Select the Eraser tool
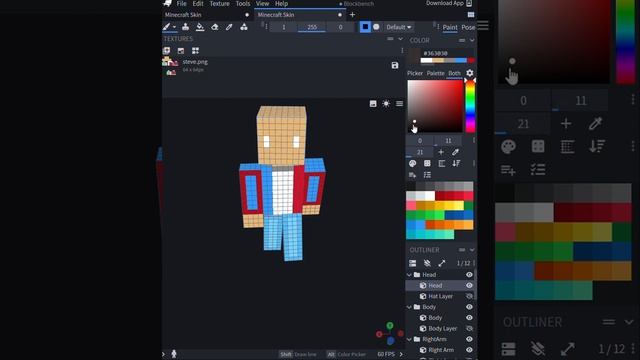Screen dimensions: 640x360 tap(215, 27)
